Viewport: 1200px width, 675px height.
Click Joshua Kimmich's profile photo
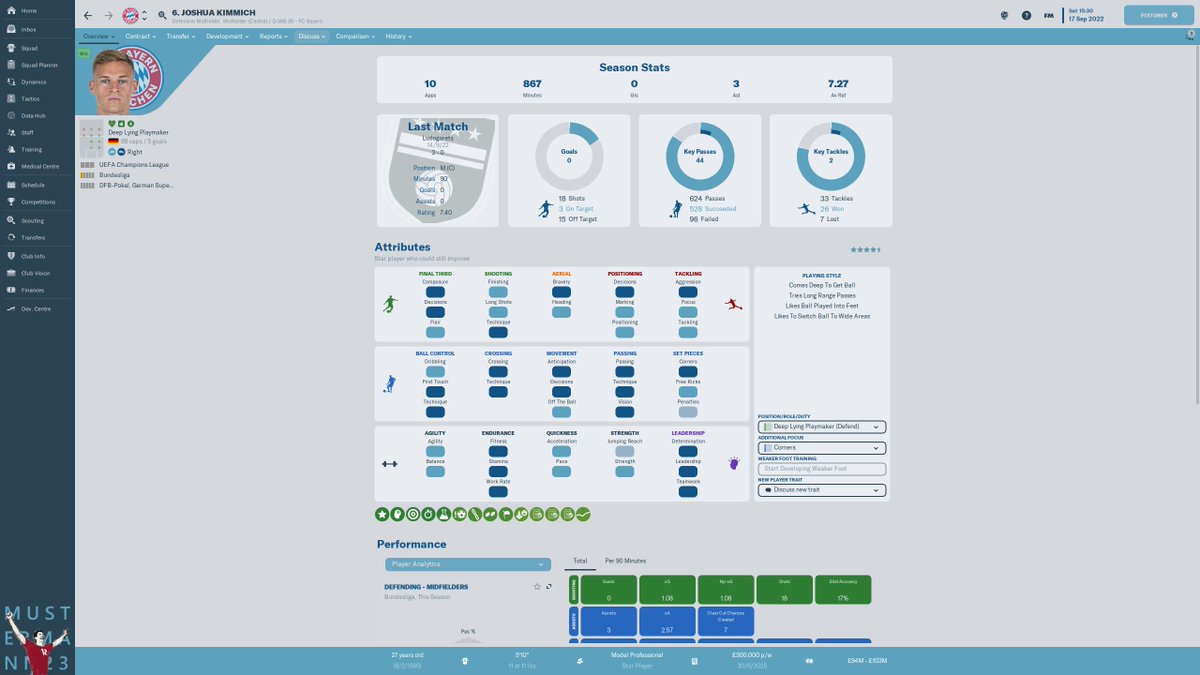[112, 82]
